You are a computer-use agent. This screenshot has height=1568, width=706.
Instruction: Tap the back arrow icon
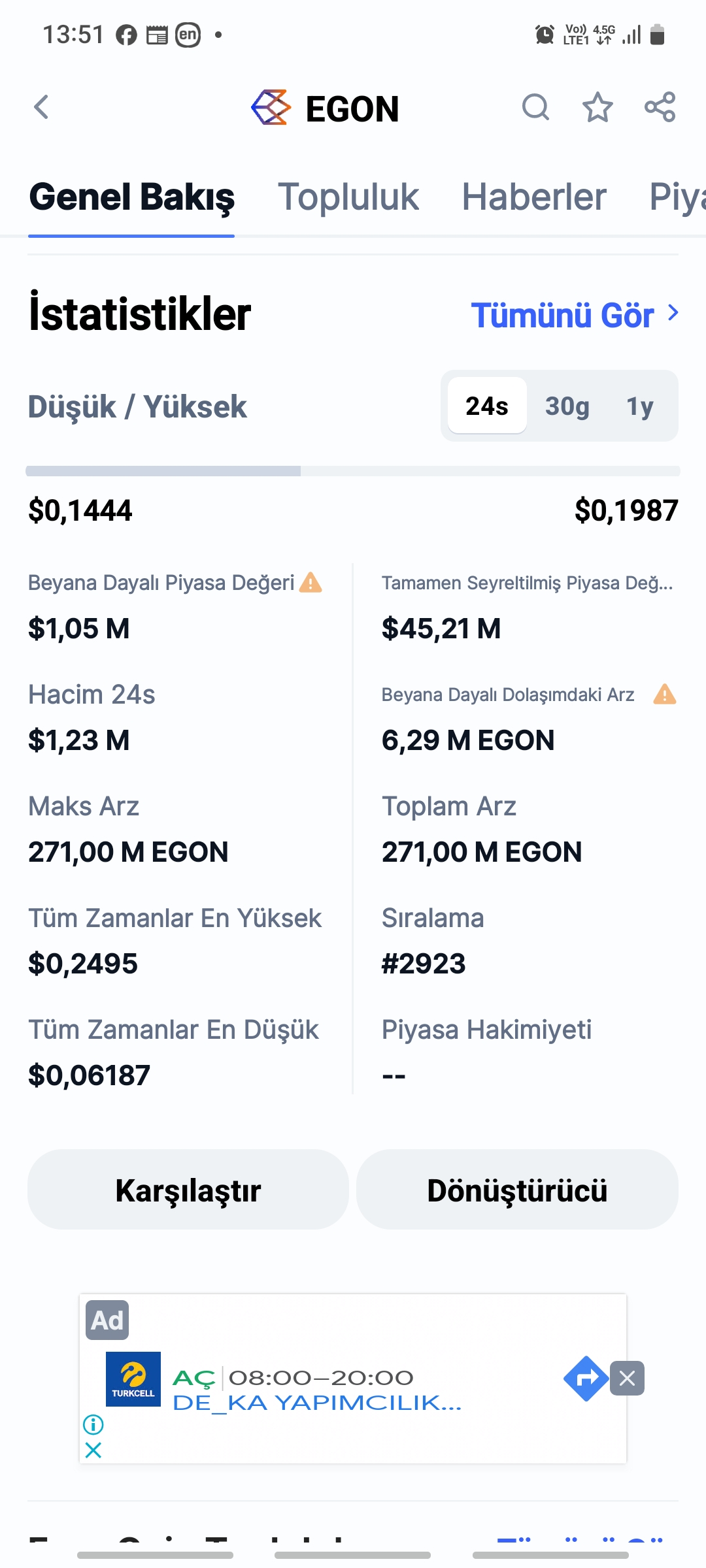41,107
